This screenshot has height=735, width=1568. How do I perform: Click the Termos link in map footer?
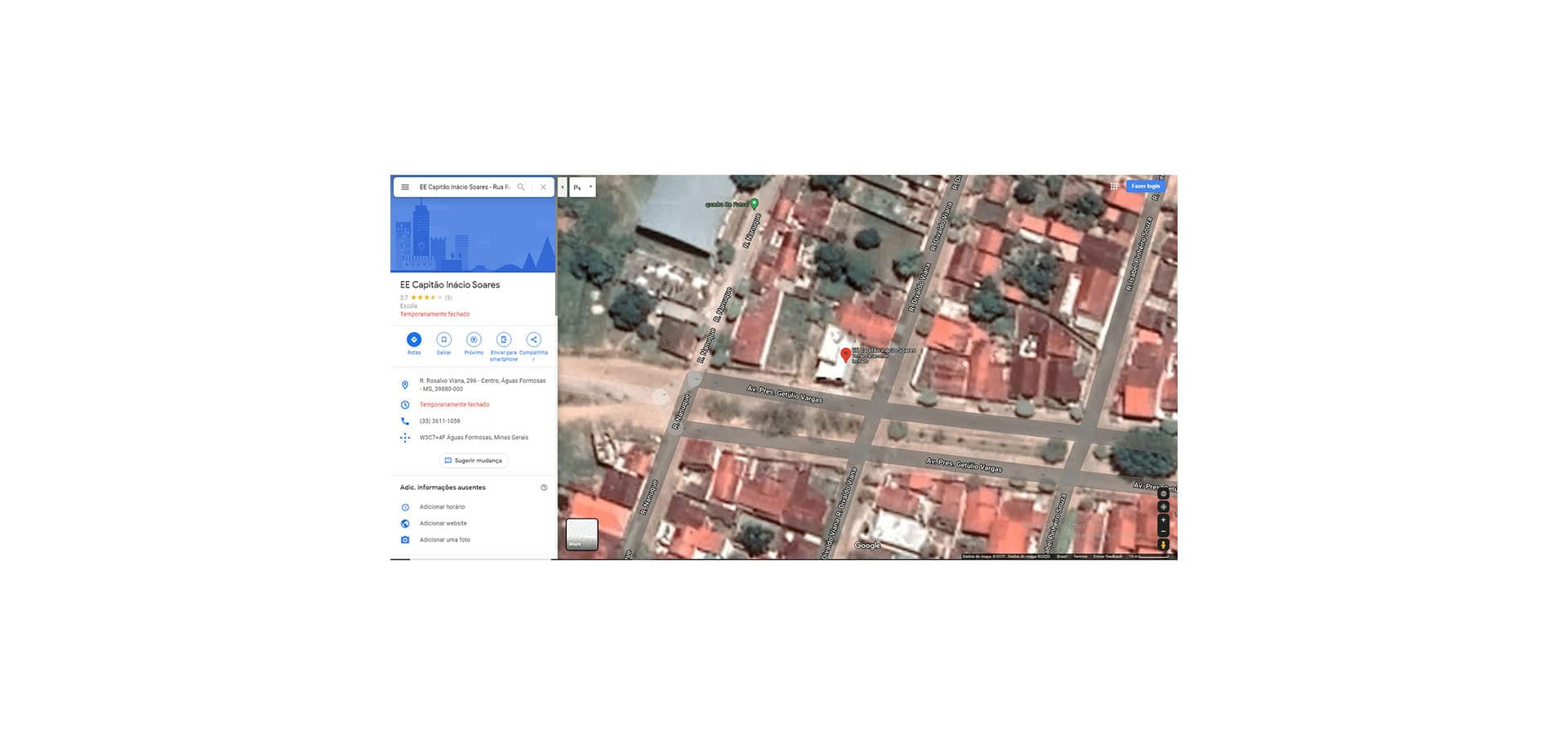click(1080, 556)
